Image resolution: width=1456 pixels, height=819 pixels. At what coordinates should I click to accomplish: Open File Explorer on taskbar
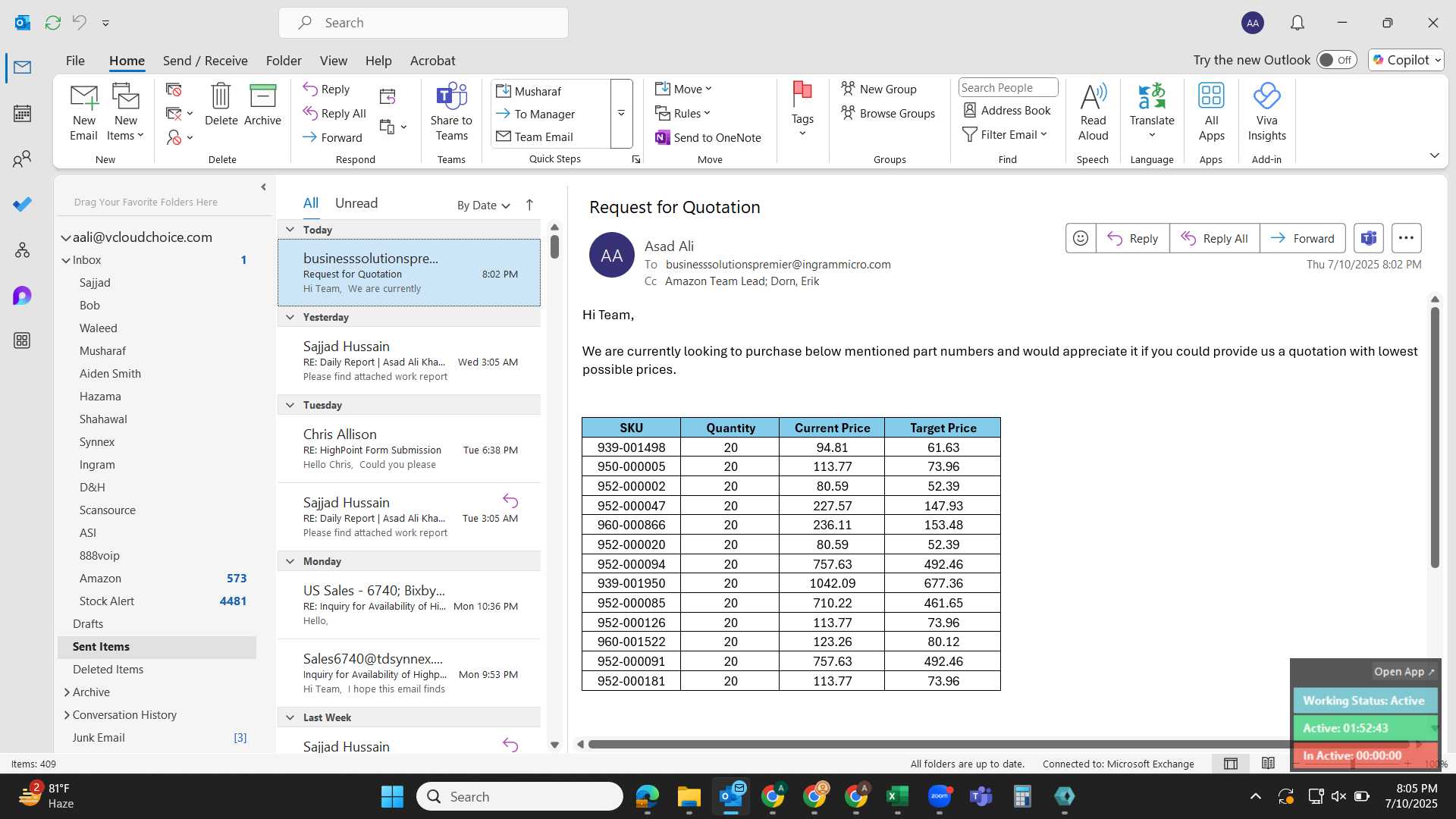pos(689,796)
